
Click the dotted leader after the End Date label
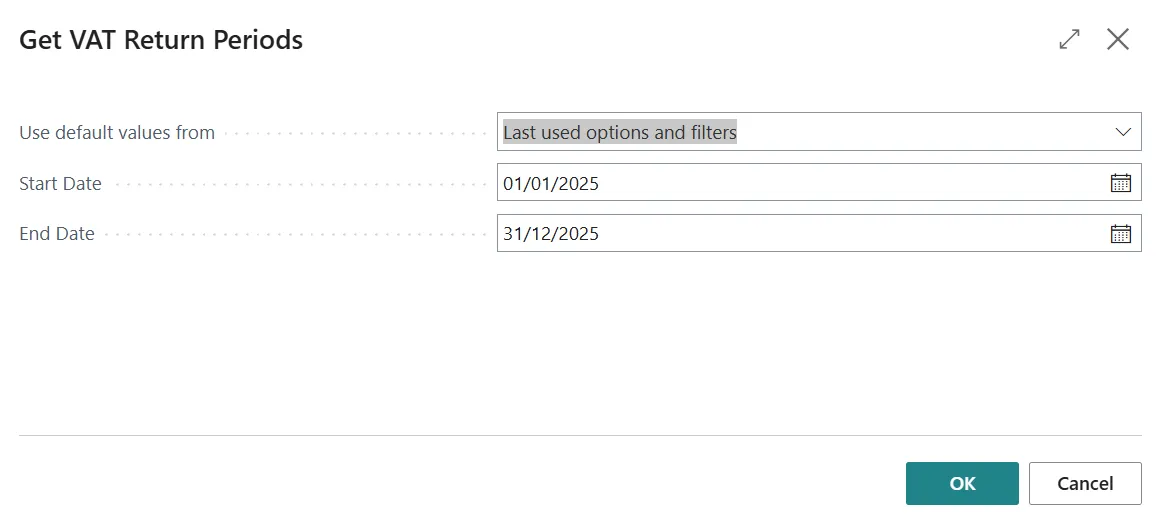[x=297, y=234]
